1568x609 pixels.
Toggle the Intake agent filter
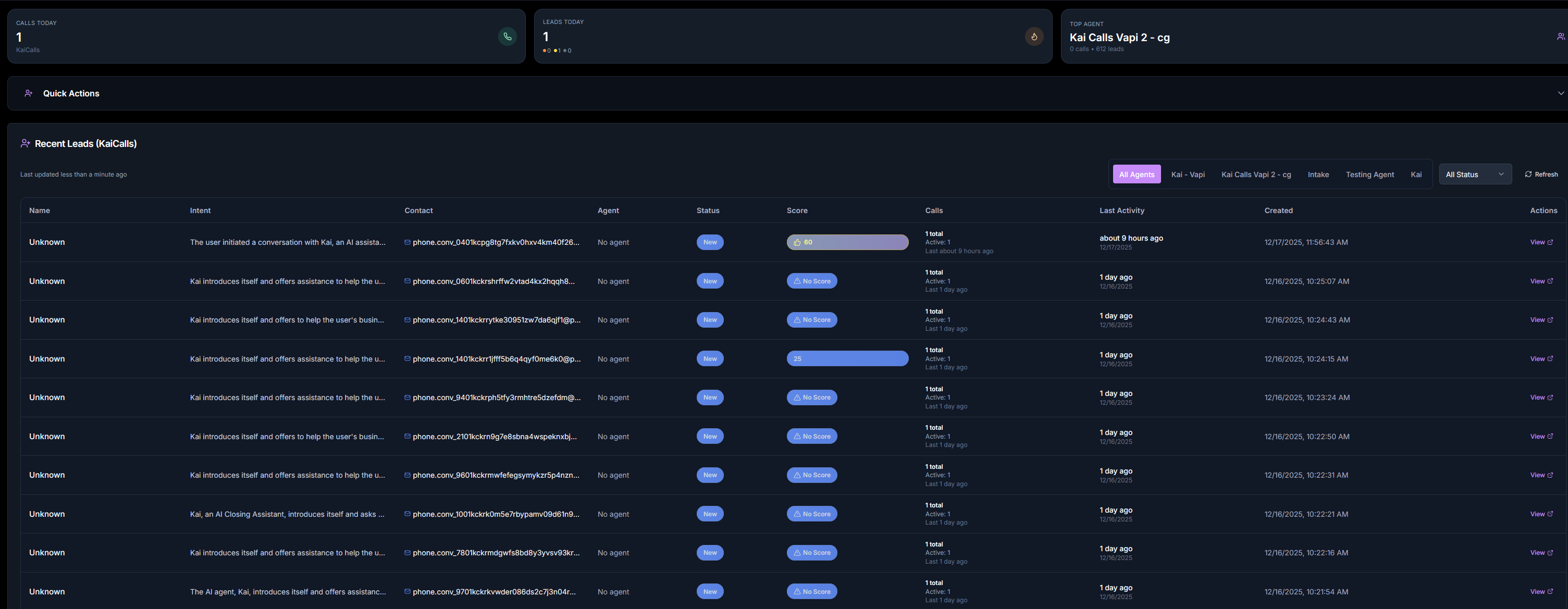pyautogui.click(x=1318, y=174)
